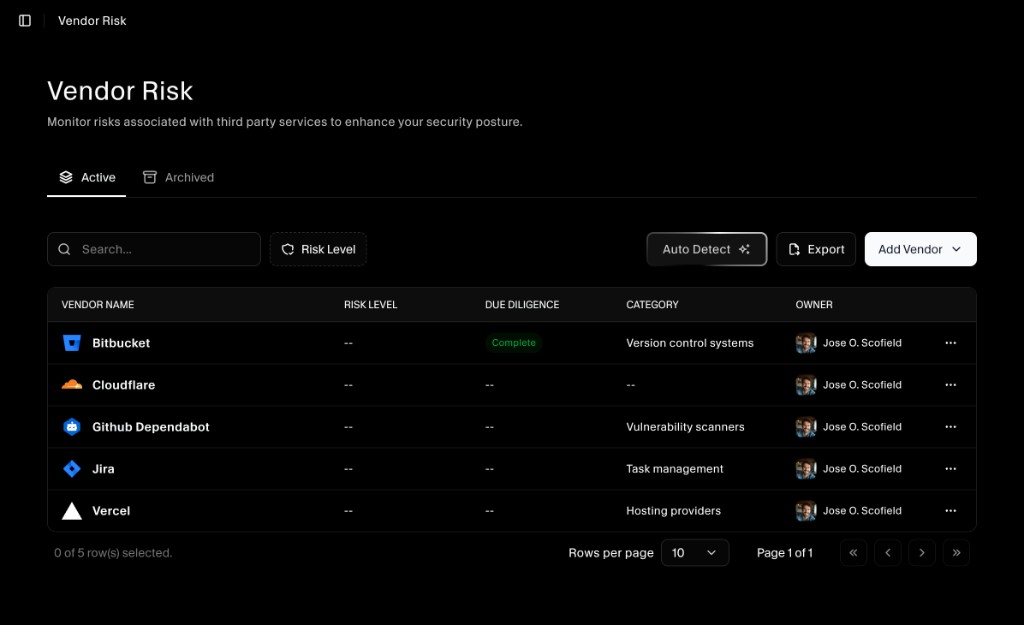The width and height of the screenshot is (1024, 625).
Task: Click owner avatar in Cloudflare row
Action: 806,385
